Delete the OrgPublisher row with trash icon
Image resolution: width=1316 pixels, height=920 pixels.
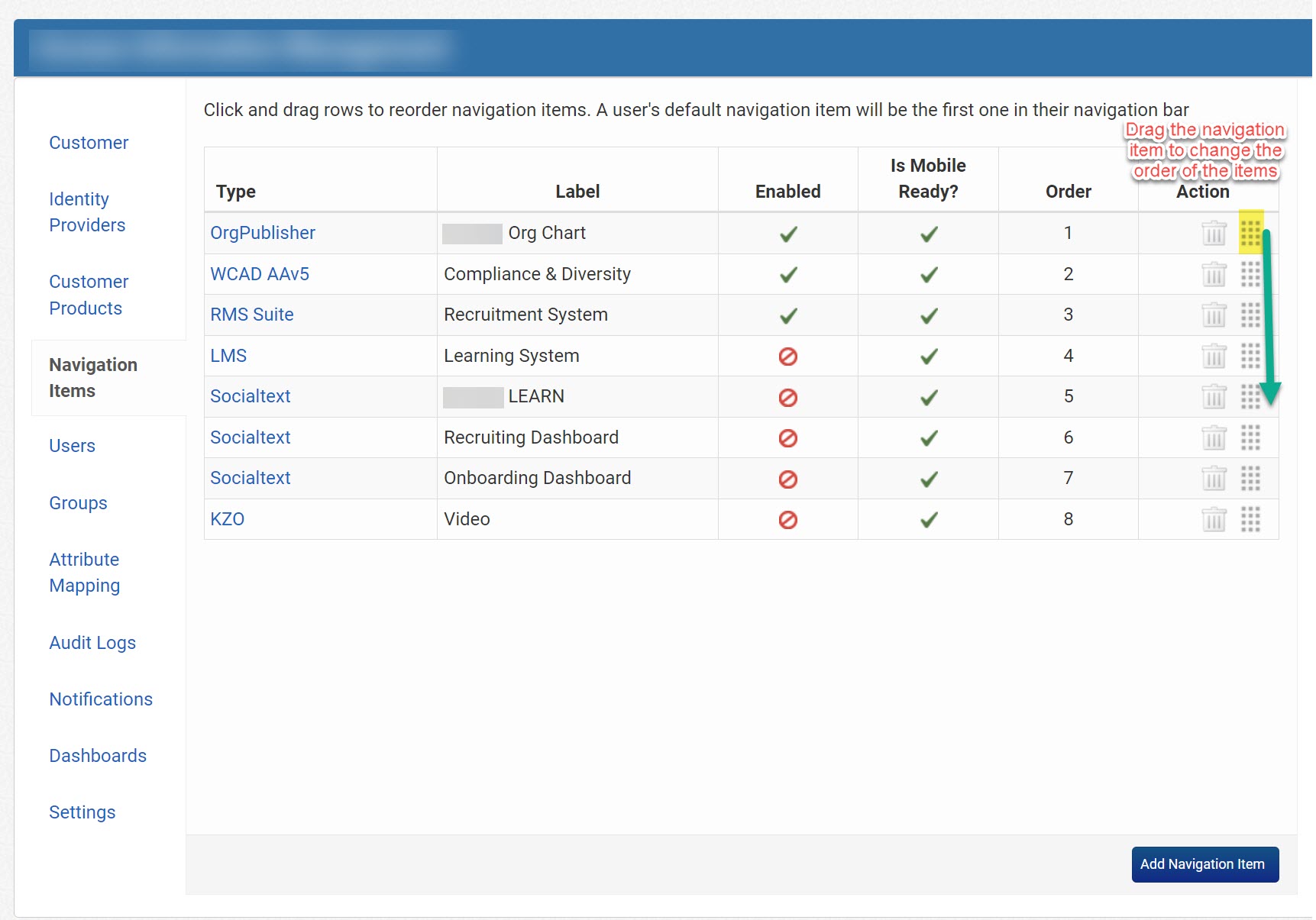[x=1214, y=233]
